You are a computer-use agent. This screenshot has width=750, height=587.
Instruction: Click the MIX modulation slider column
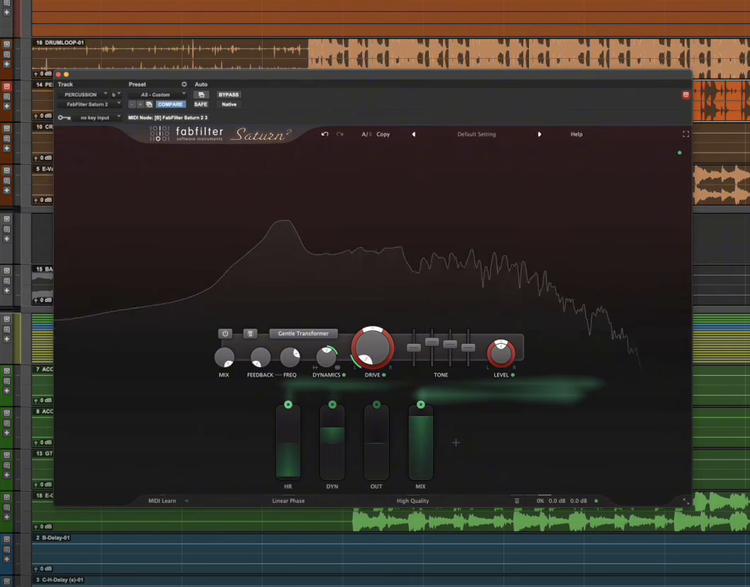pyautogui.click(x=420, y=443)
